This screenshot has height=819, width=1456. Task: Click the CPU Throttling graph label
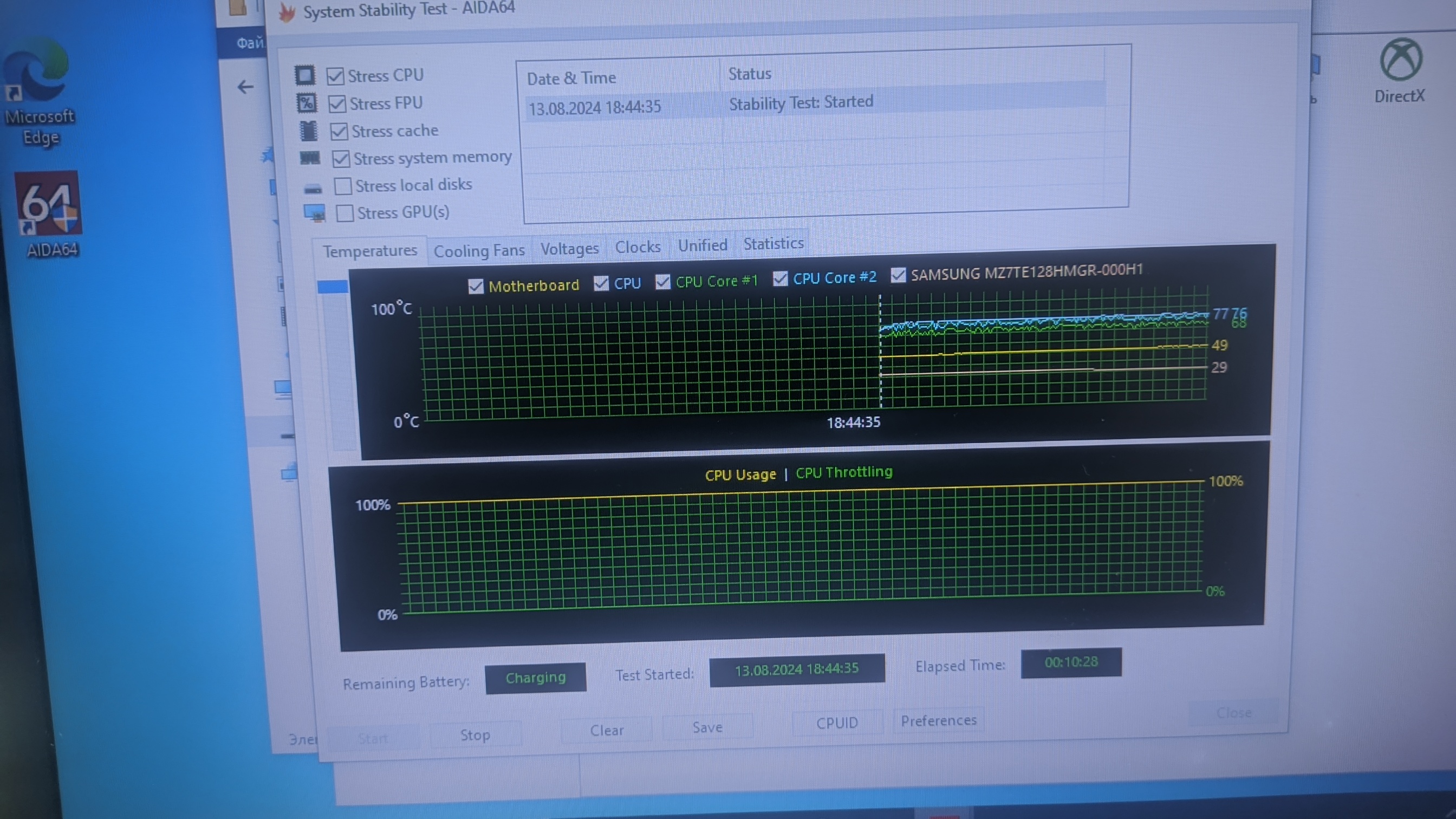[844, 472]
